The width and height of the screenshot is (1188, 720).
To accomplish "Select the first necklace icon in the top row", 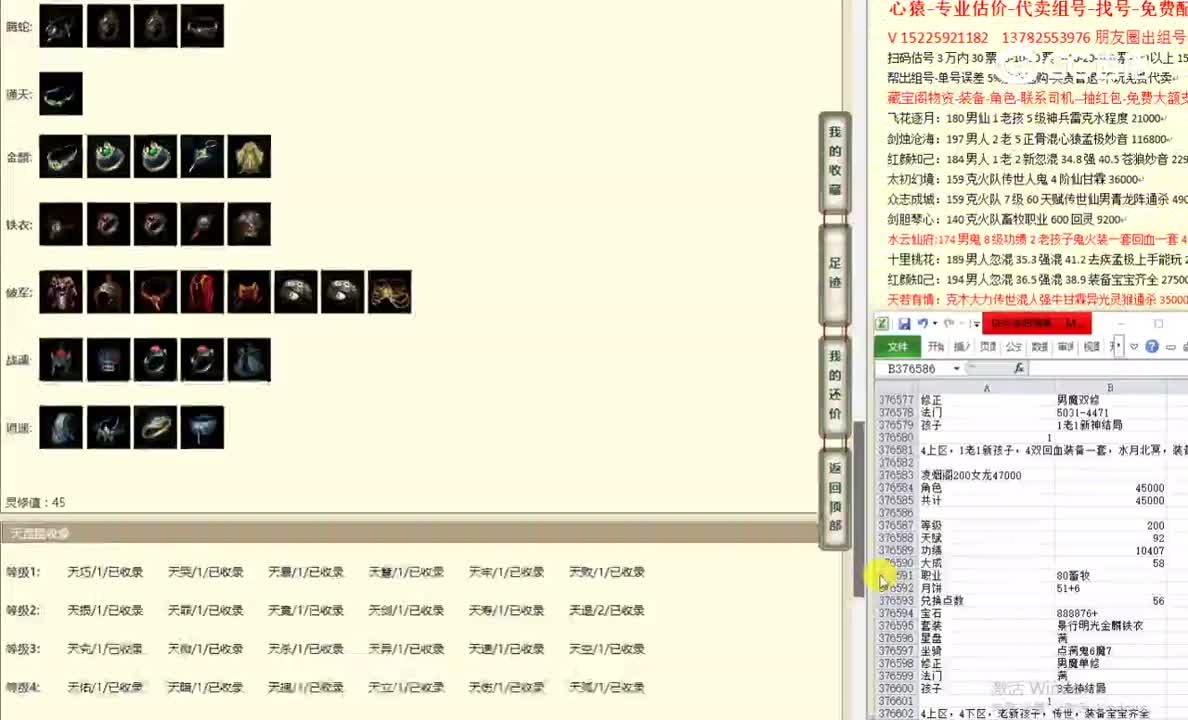I will (61, 25).
